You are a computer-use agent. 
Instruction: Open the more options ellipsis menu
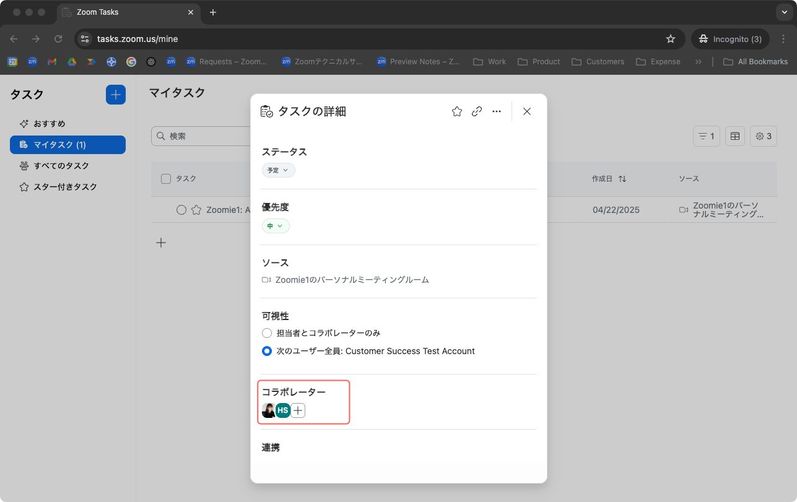click(497, 112)
